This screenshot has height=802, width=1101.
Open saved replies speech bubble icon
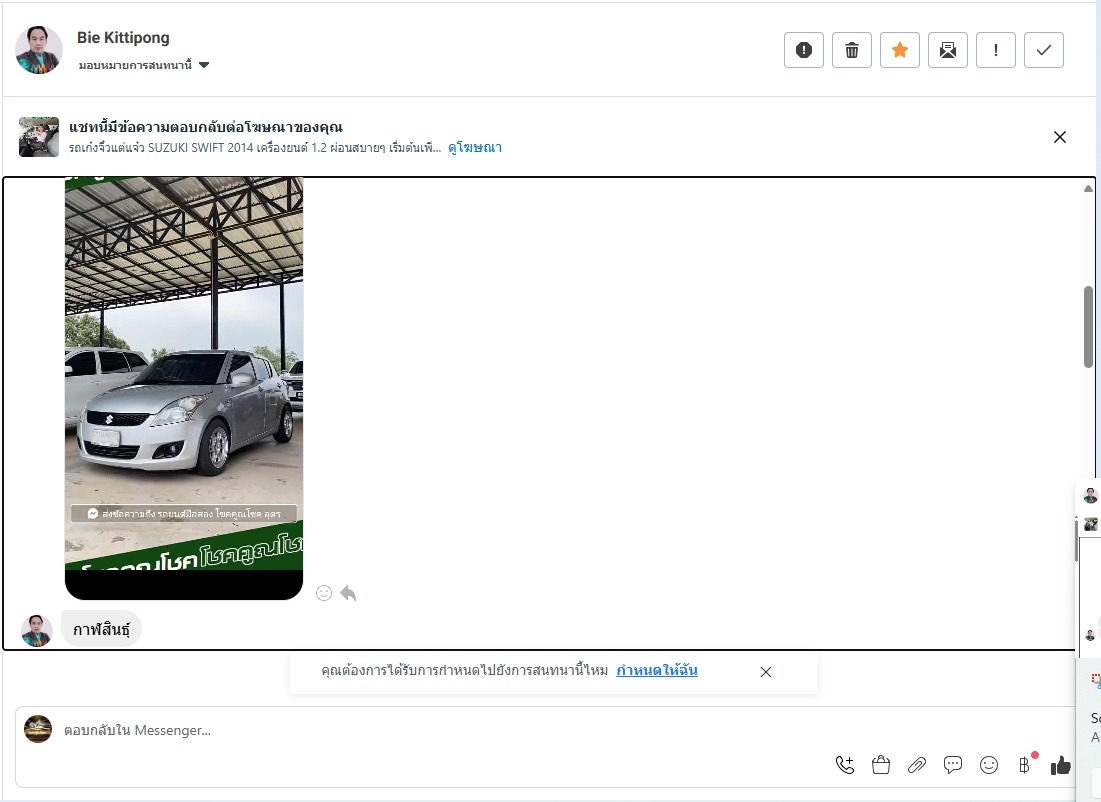953,765
